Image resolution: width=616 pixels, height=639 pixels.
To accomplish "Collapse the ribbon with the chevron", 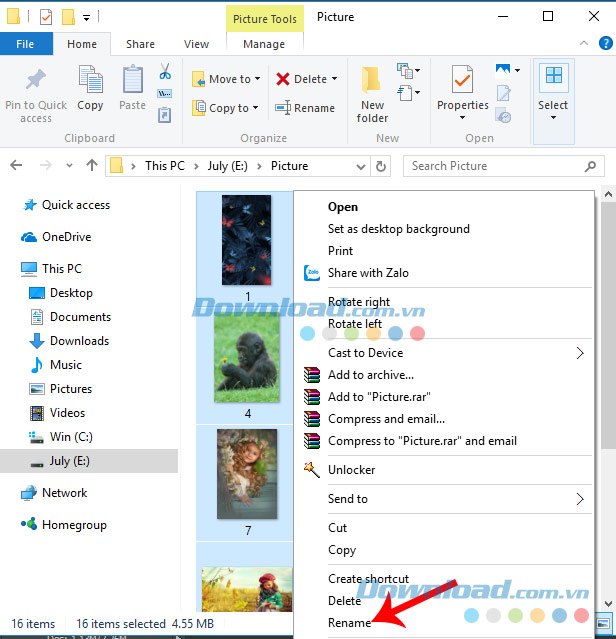I will tap(584, 43).
